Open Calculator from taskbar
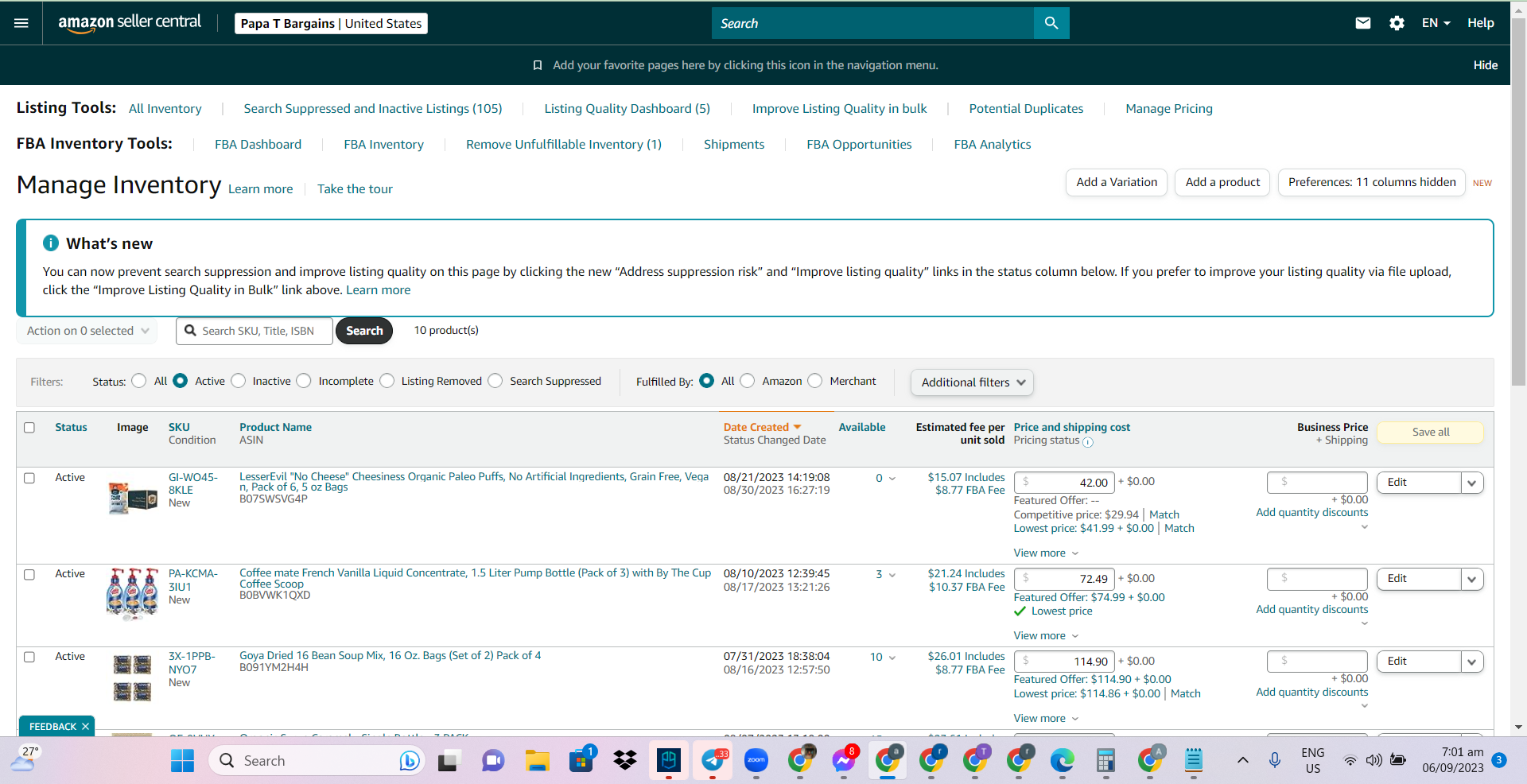The height and width of the screenshot is (784, 1527). point(1105,761)
